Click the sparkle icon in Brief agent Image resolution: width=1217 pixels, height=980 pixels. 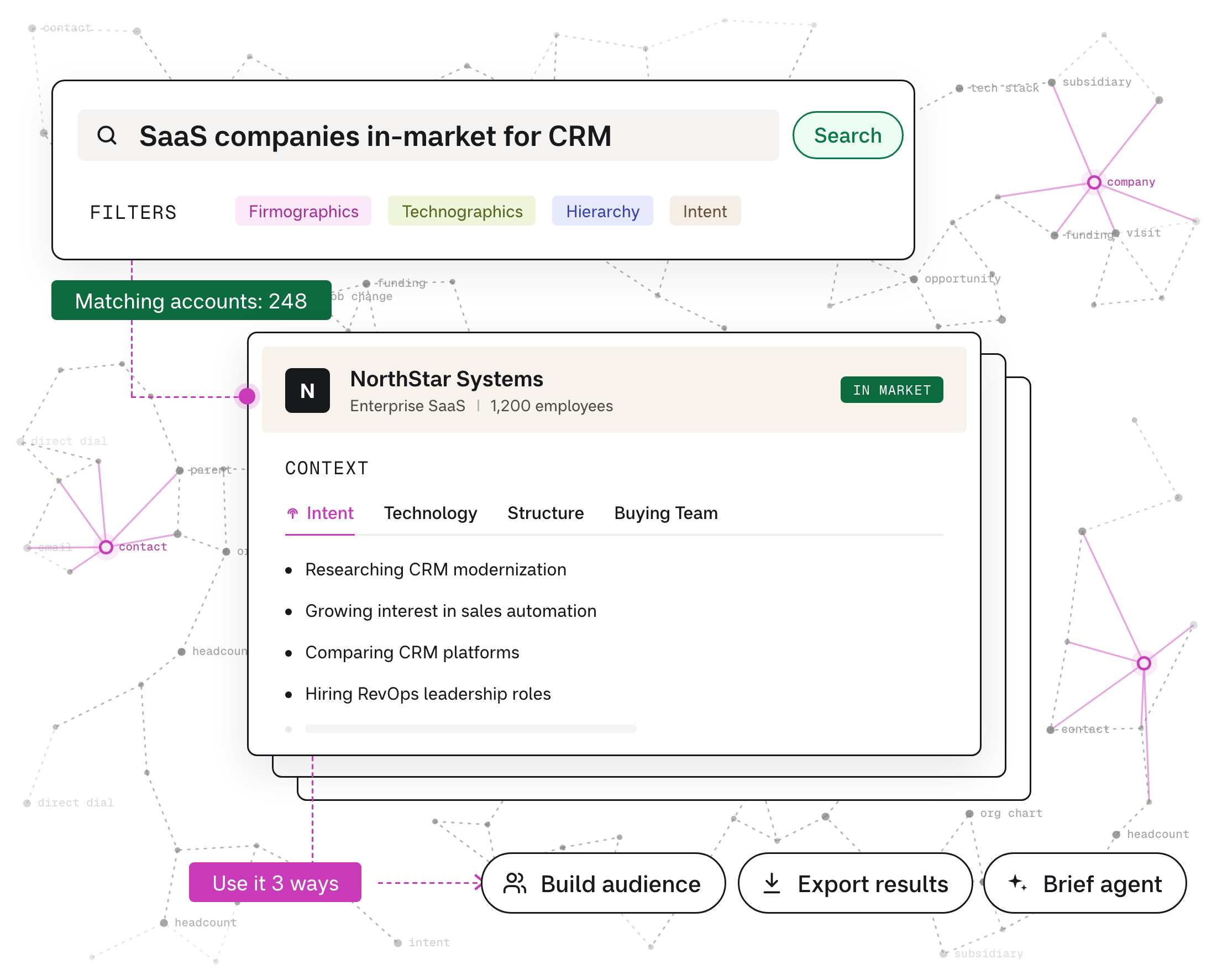(1017, 882)
